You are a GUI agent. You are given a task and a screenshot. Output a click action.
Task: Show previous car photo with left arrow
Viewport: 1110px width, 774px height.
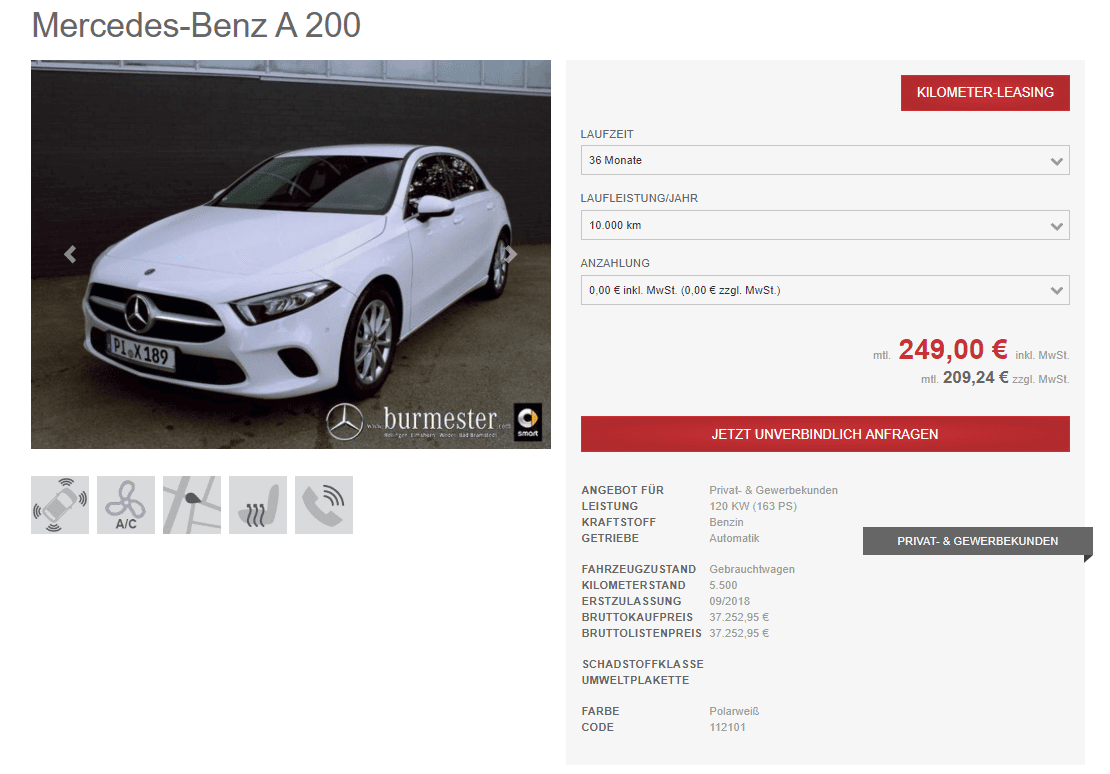(x=70, y=254)
